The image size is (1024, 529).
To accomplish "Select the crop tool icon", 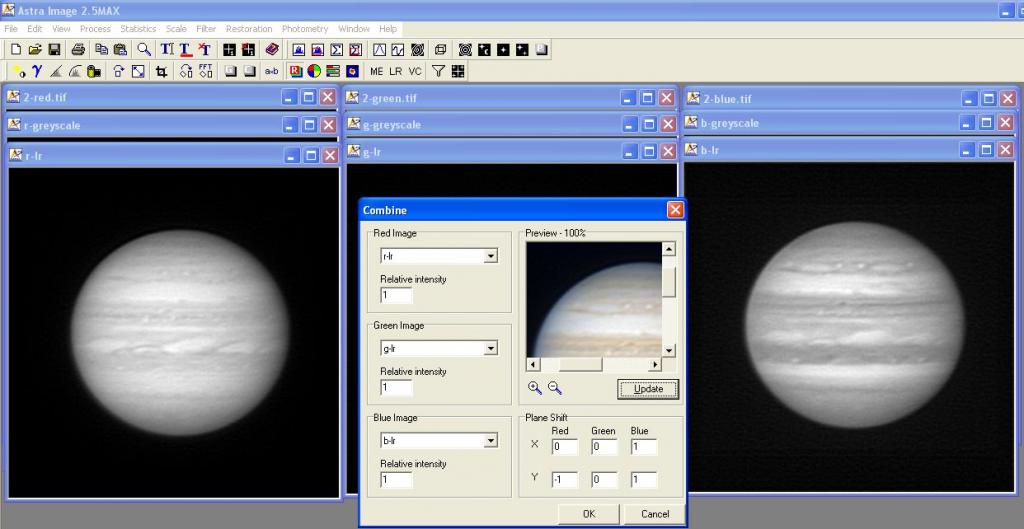I will tap(161, 71).
